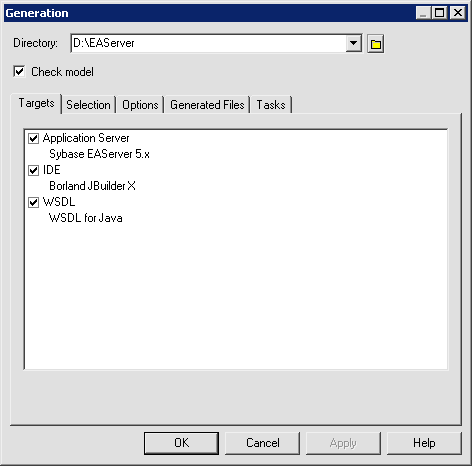Image resolution: width=472 pixels, height=466 pixels.
Task: Select the Targets tab
Action: tap(36, 103)
